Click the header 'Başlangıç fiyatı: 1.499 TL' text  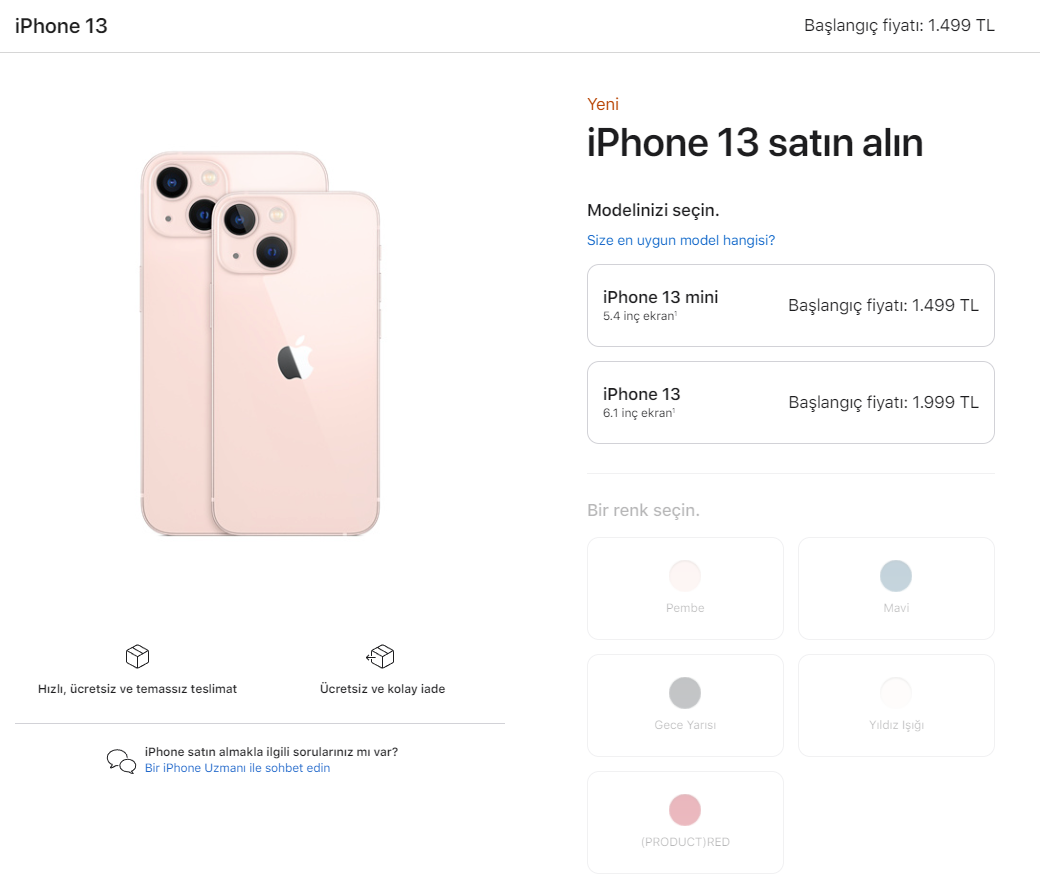tap(899, 25)
